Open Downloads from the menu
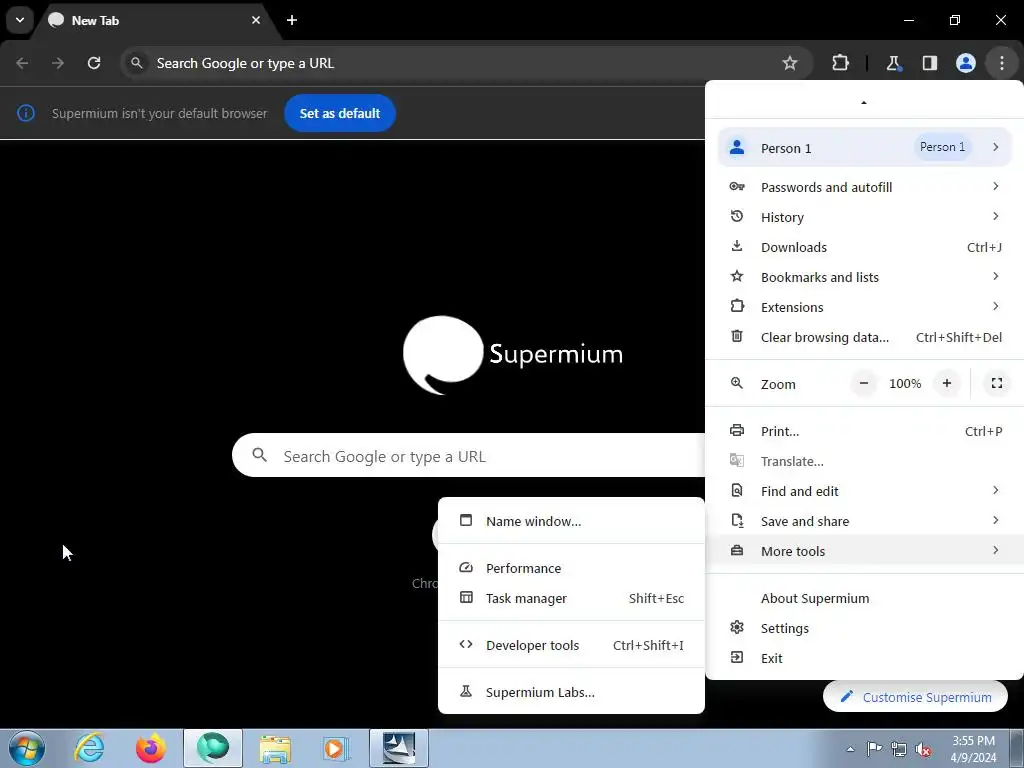 click(864, 247)
